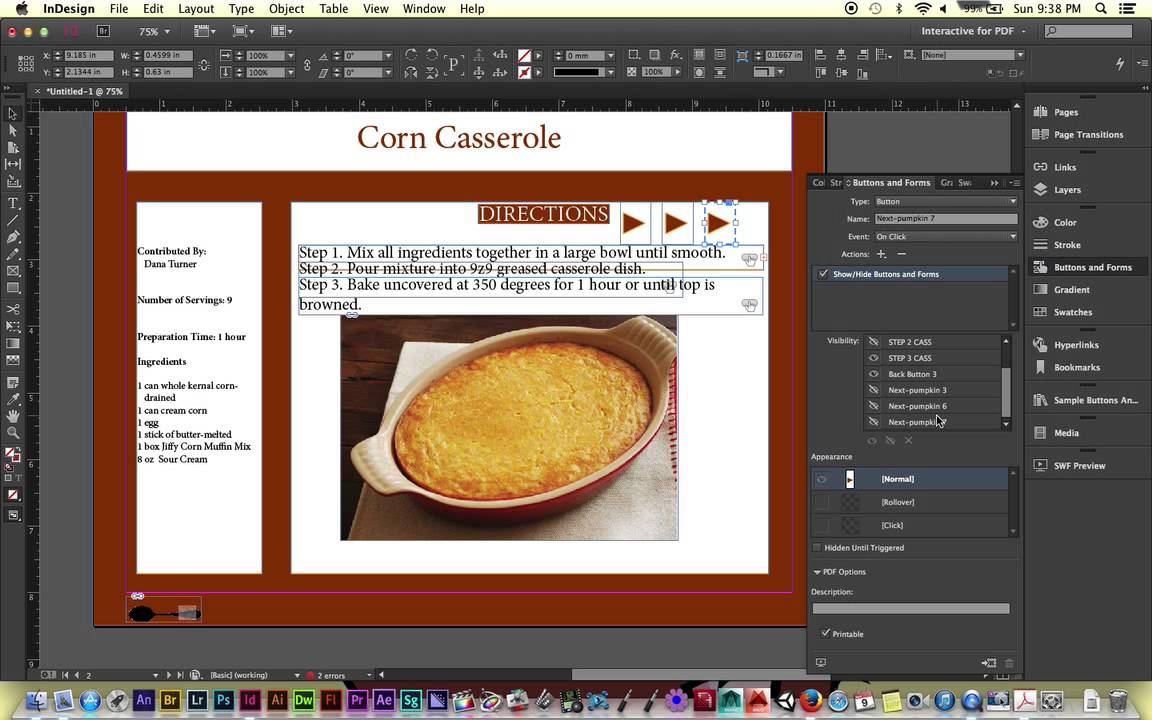Click the third play arrow button on page
The image size is (1152, 720).
pos(719,223)
